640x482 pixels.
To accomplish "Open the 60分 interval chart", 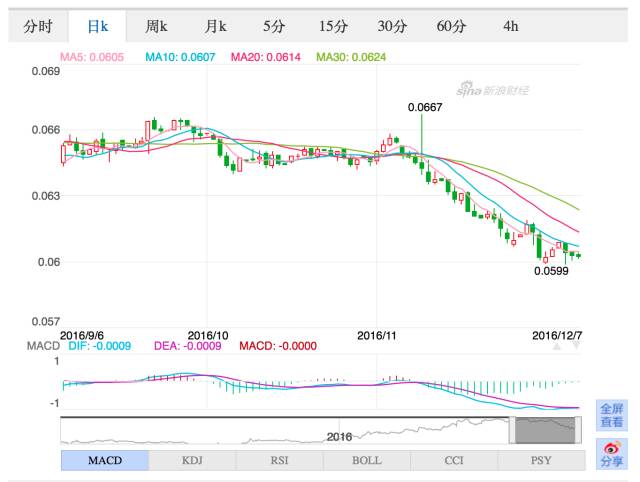I will click(451, 26).
